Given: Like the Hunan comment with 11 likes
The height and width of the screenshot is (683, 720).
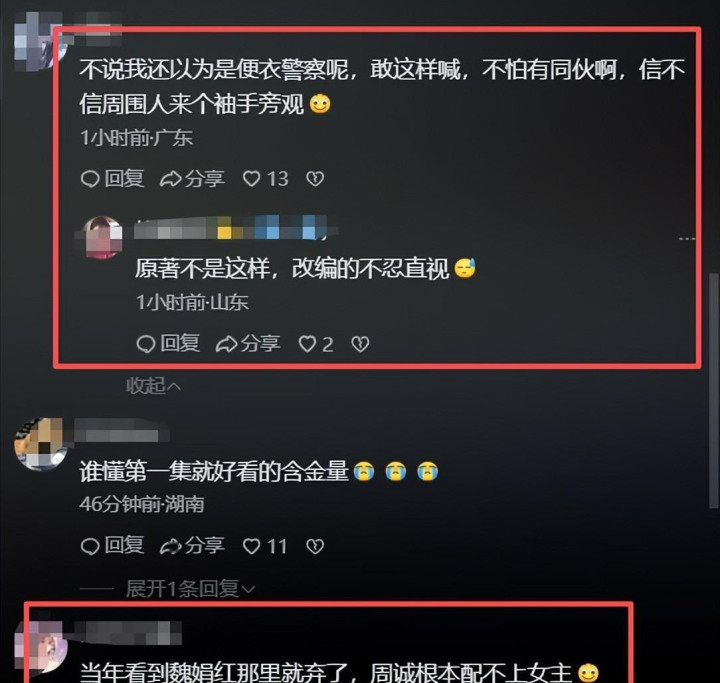Looking at the screenshot, I should click(265, 546).
